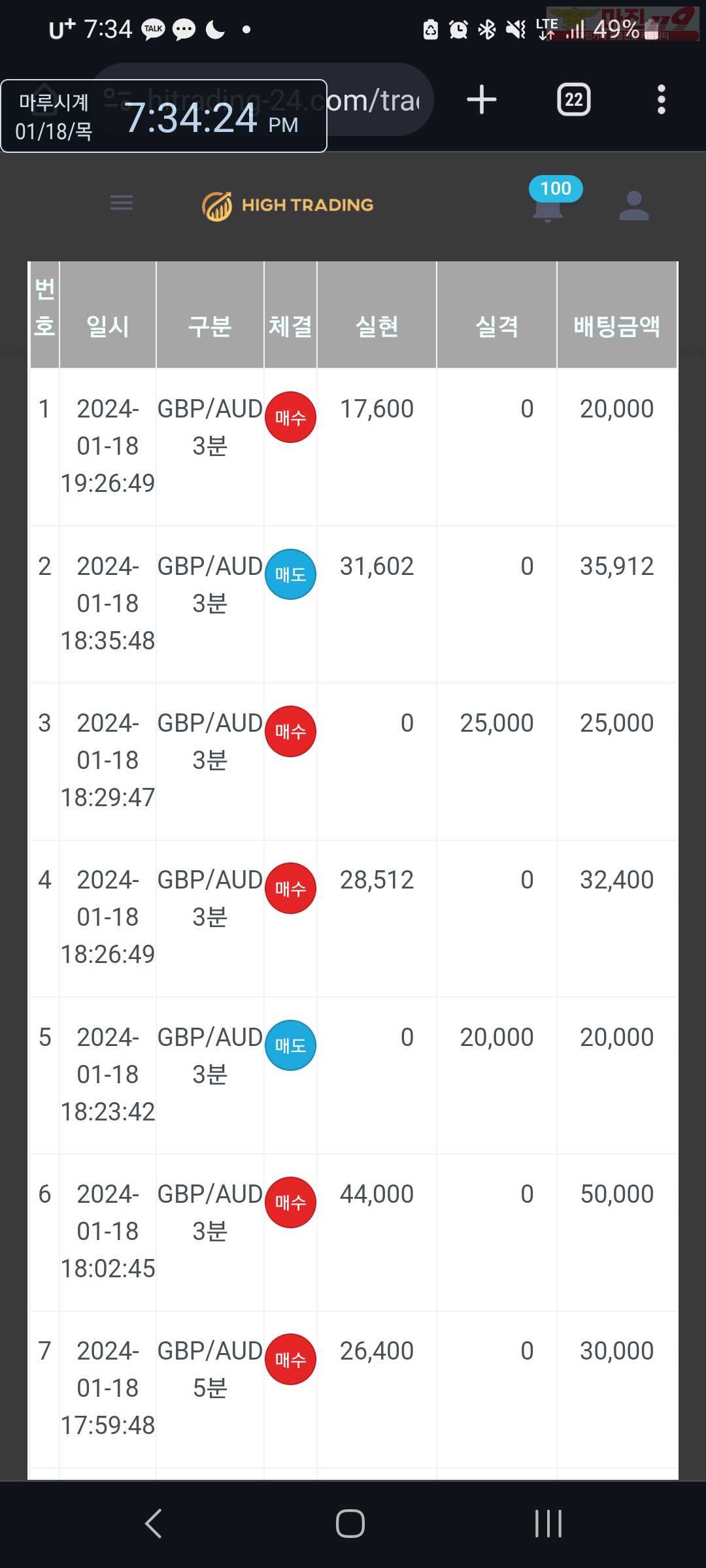Screen dimensions: 706x1568
Task: Select the 배팅금액 column header
Action: click(616, 326)
